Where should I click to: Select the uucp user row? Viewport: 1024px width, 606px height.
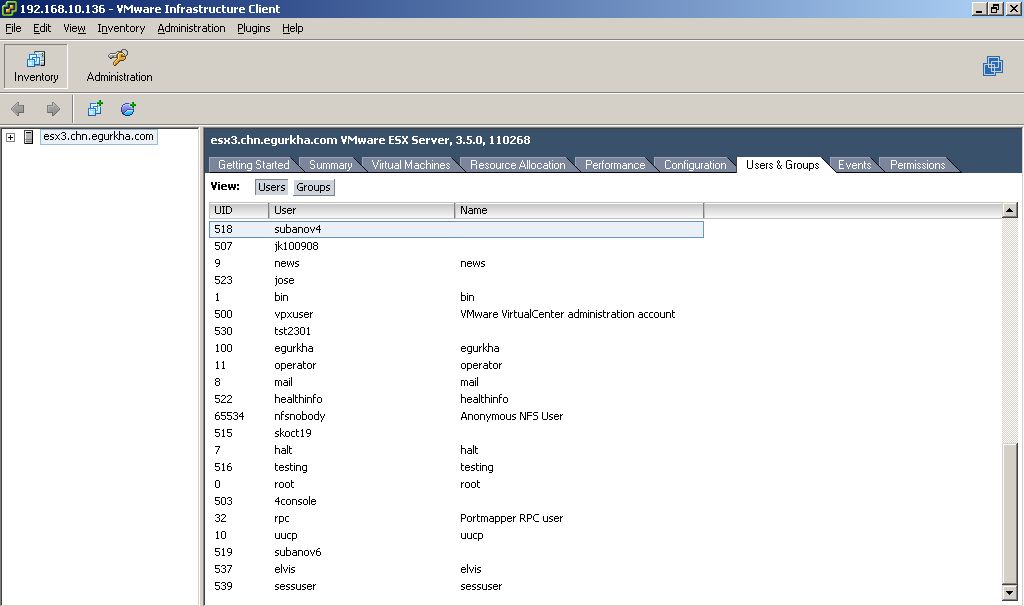[x=456, y=535]
